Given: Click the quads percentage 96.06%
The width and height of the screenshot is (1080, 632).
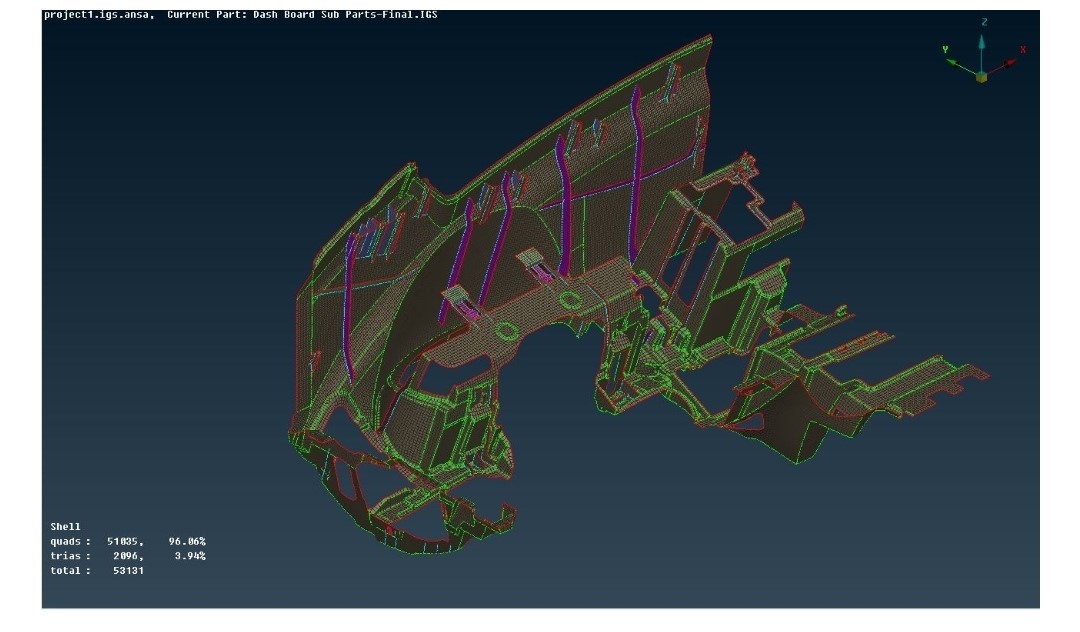Looking at the screenshot, I should click(187, 541).
